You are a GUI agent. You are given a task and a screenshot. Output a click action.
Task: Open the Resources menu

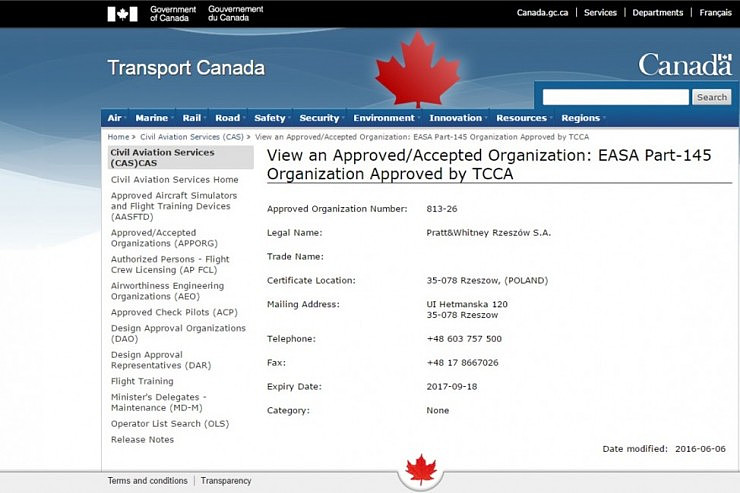(521, 118)
